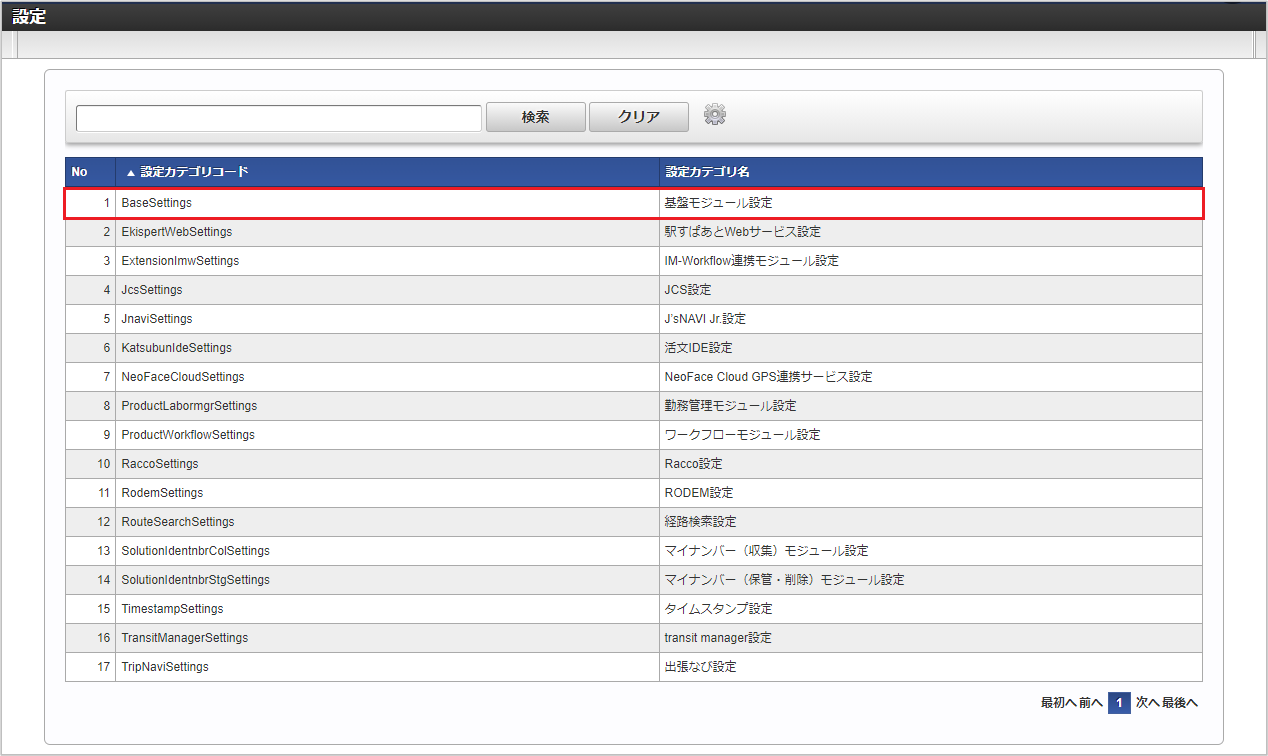The image size is (1268, 756).
Task: Open the RodemSettings category
Action: point(634,493)
